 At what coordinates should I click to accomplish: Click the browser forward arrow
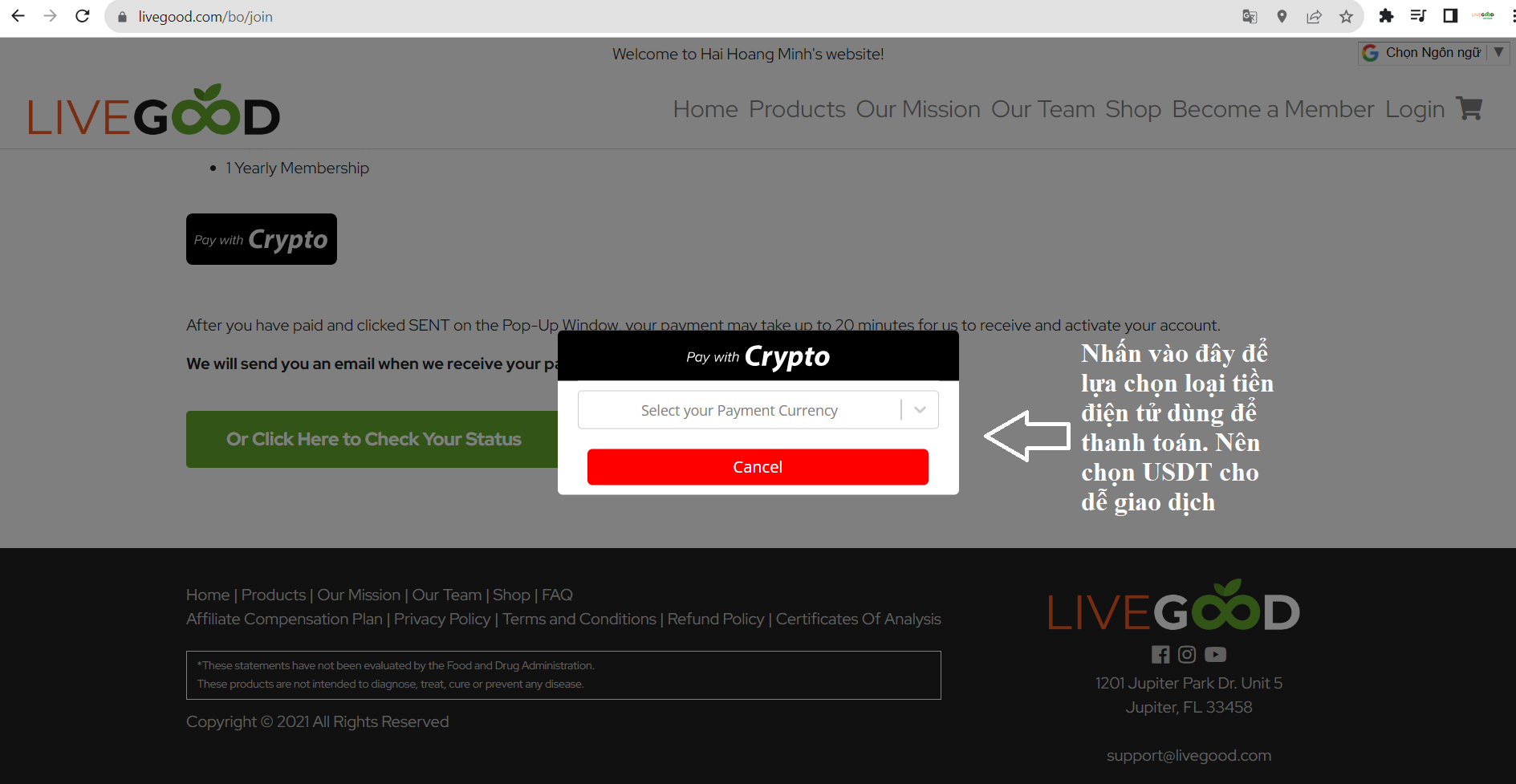(x=50, y=16)
